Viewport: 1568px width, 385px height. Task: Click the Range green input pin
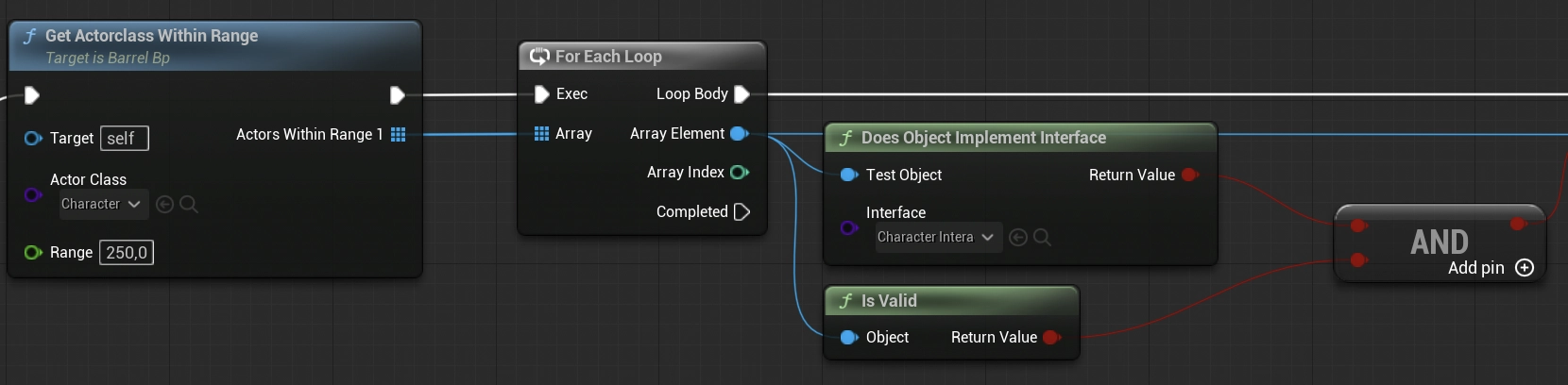click(32, 253)
